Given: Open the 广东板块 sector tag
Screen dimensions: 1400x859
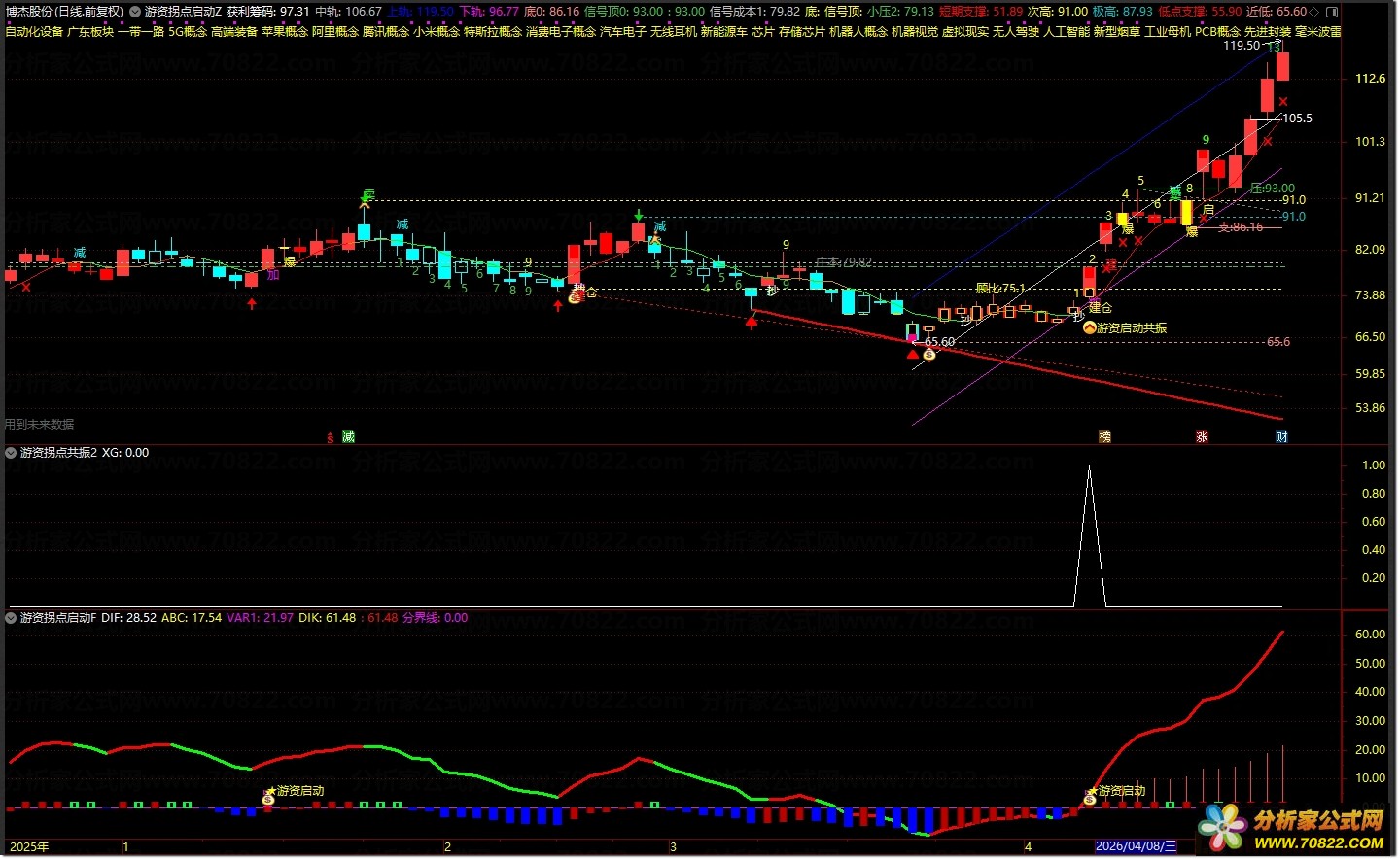Looking at the screenshot, I should pos(90,32).
